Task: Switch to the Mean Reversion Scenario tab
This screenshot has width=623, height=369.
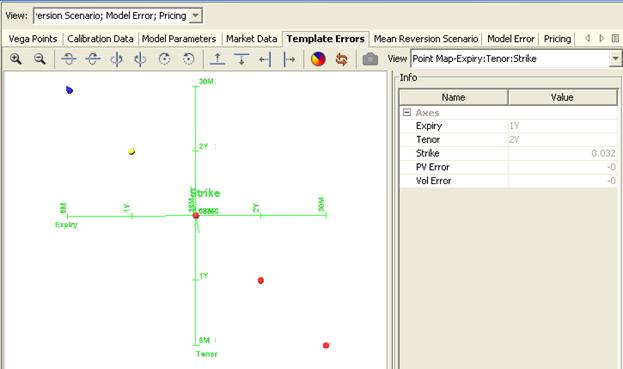Action: click(x=426, y=39)
